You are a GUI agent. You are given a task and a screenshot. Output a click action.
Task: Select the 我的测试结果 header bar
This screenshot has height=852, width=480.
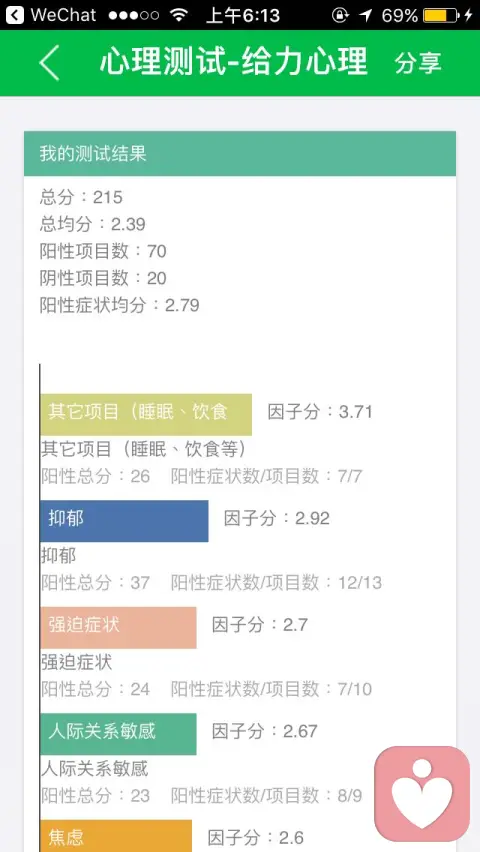coord(240,154)
